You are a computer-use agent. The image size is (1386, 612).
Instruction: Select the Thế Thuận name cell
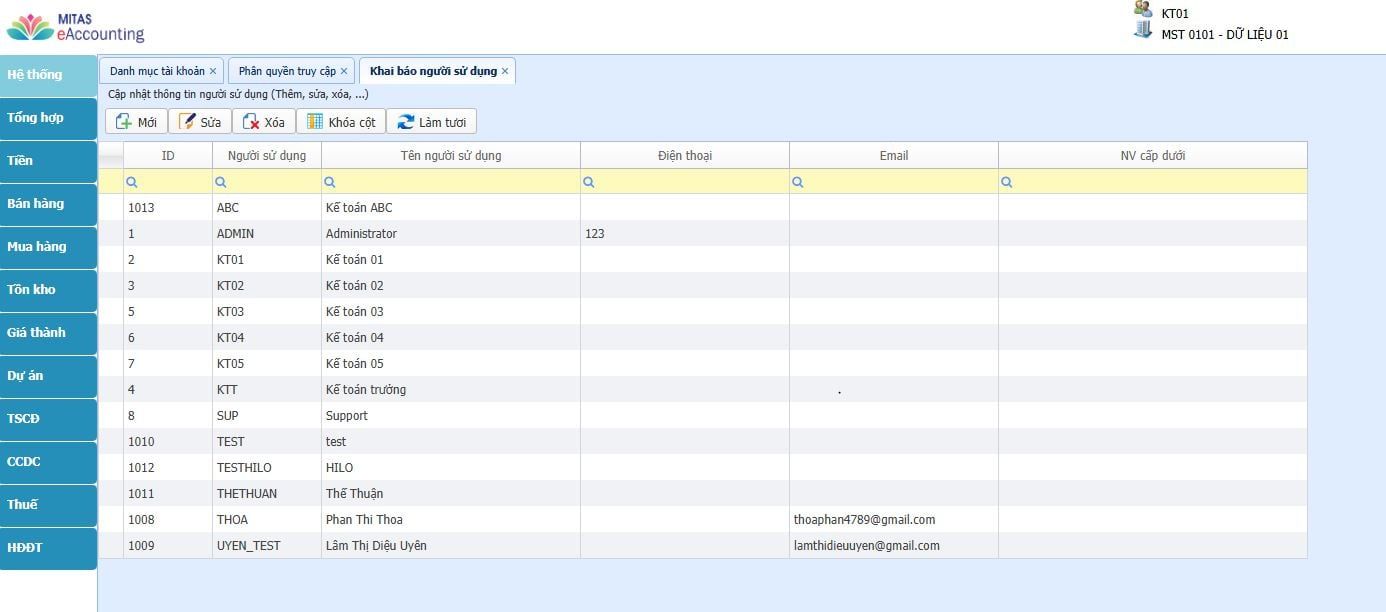coord(451,493)
